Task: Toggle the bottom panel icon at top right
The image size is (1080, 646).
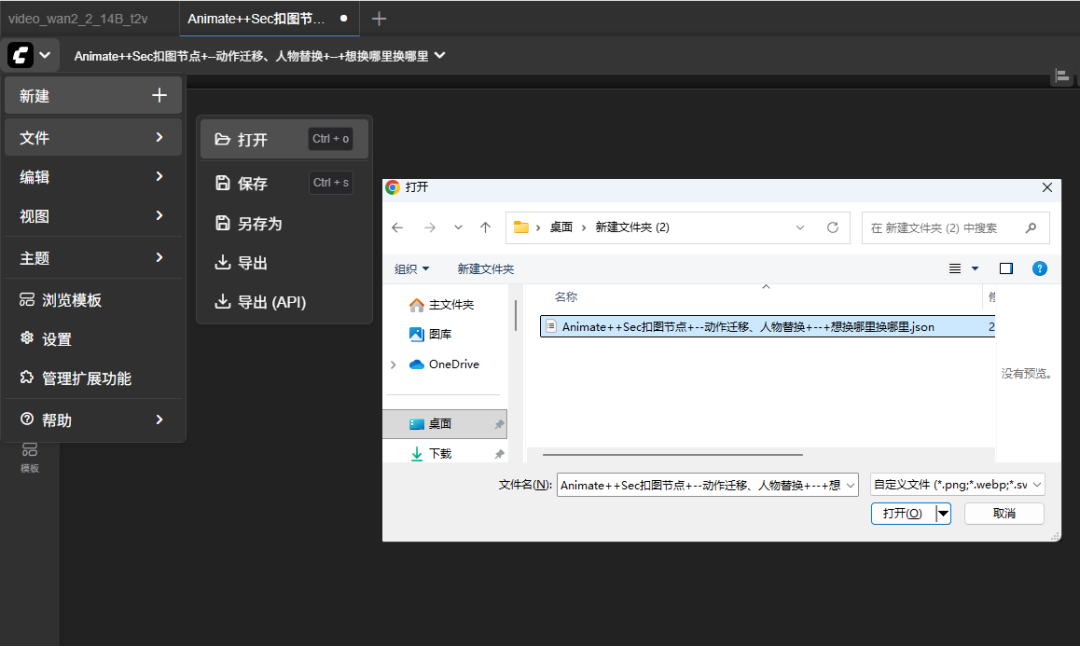Action: coord(1062,76)
